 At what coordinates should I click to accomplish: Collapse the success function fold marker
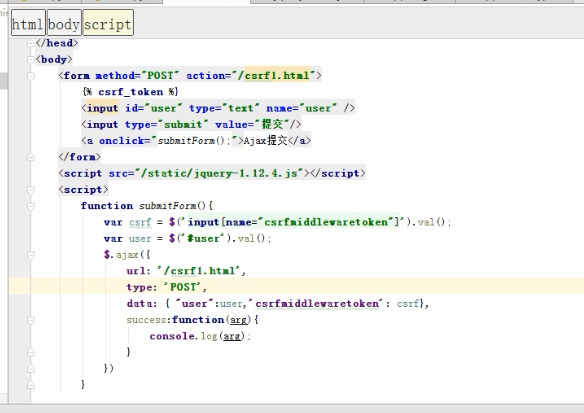(x=31, y=320)
